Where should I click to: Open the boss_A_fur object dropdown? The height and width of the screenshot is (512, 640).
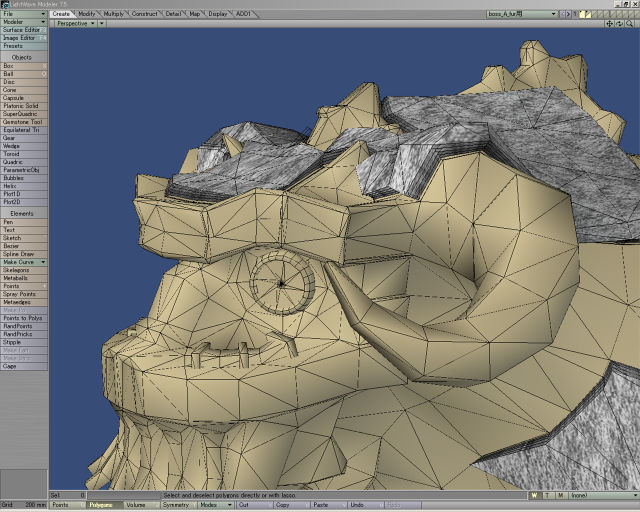coord(522,14)
